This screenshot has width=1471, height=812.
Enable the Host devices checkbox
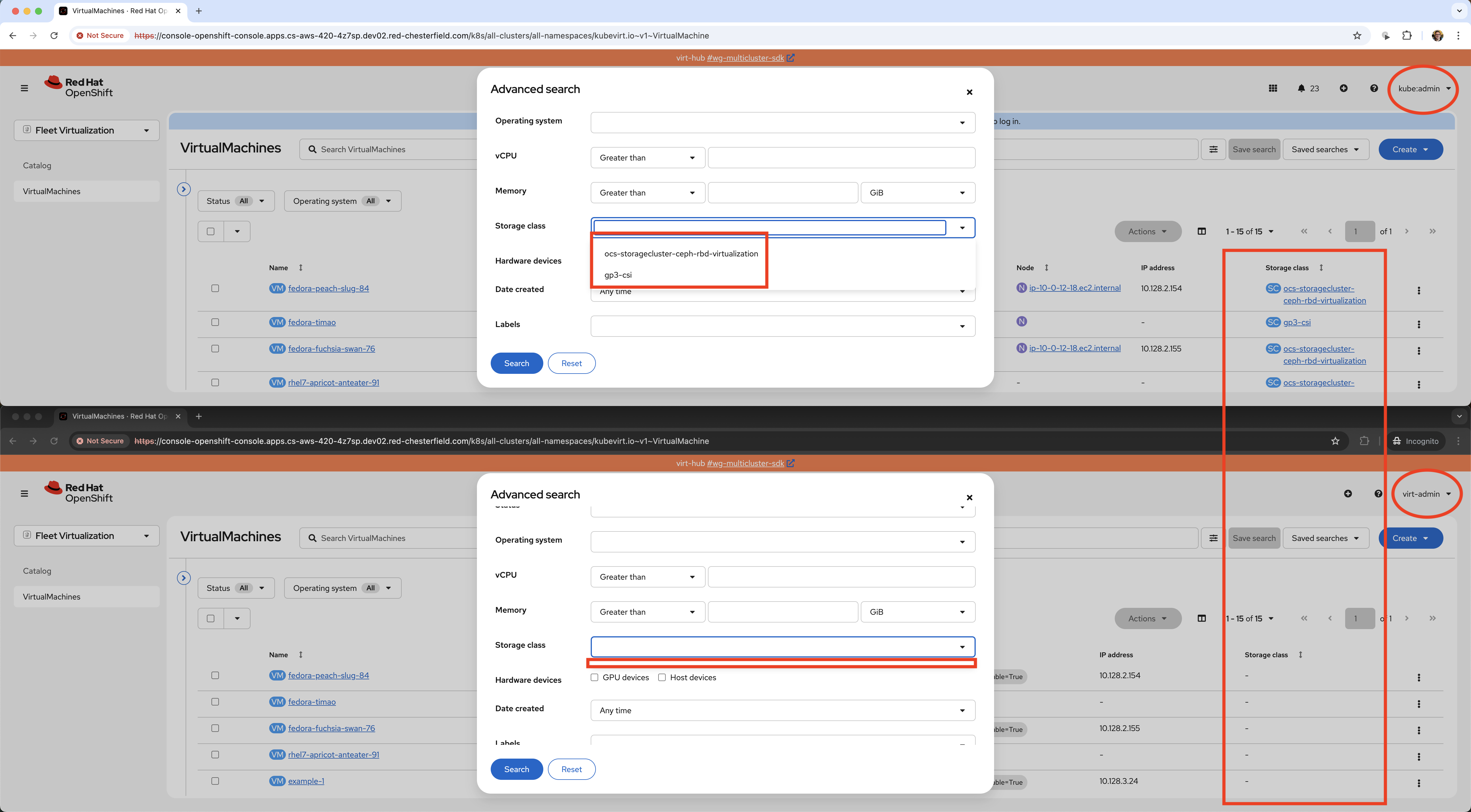click(x=662, y=677)
